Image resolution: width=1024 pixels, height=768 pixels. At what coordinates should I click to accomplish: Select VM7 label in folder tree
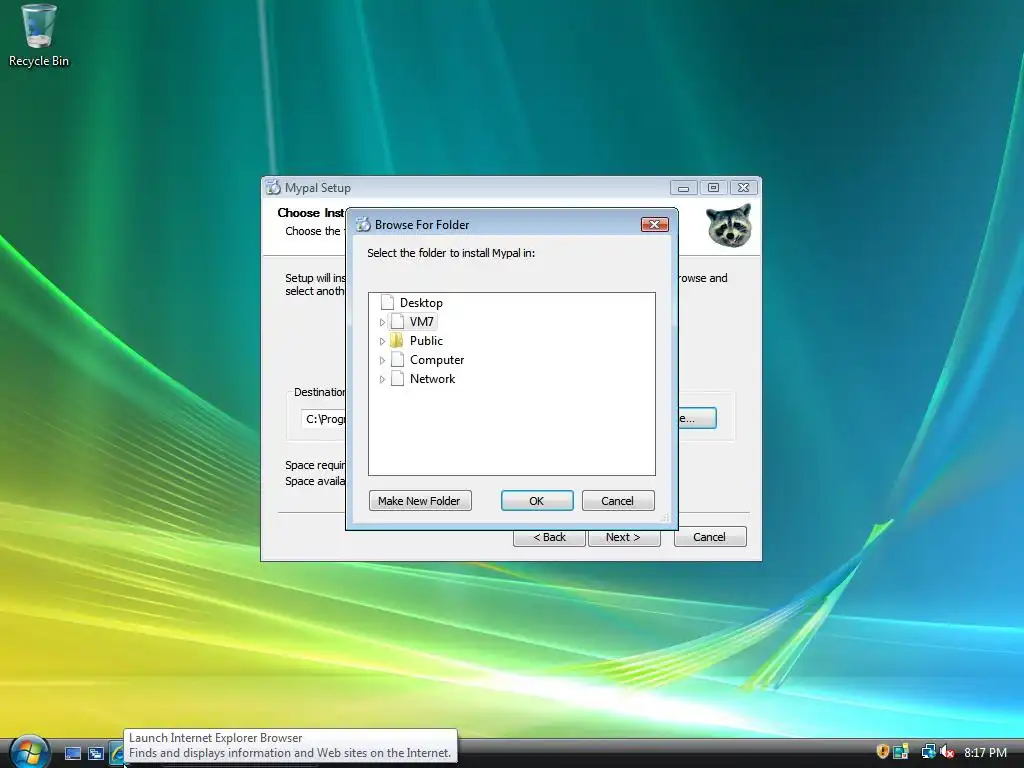coord(421,321)
